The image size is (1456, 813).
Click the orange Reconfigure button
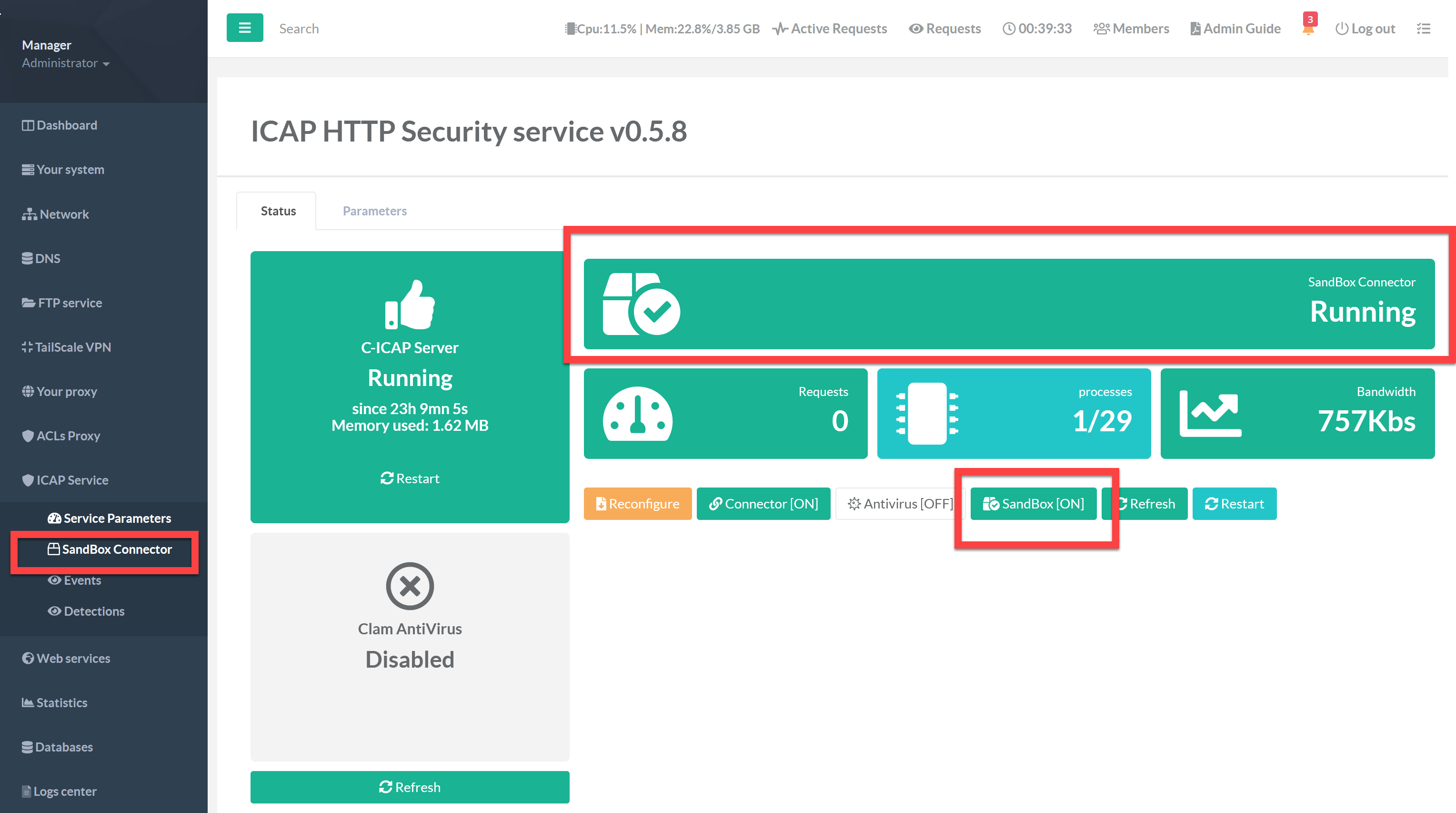click(x=637, y=503)
